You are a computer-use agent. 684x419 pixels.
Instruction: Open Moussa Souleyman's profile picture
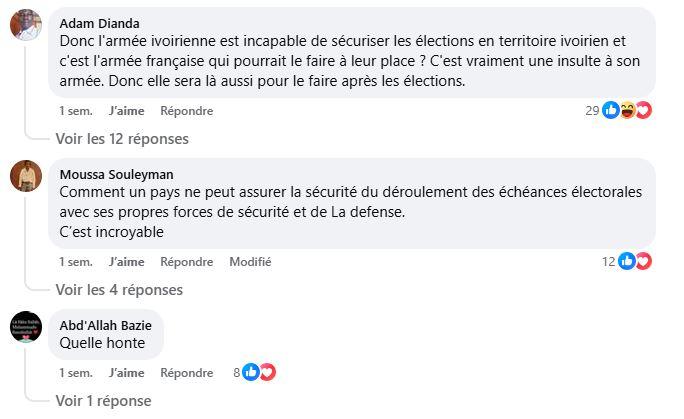click(26, 176)
